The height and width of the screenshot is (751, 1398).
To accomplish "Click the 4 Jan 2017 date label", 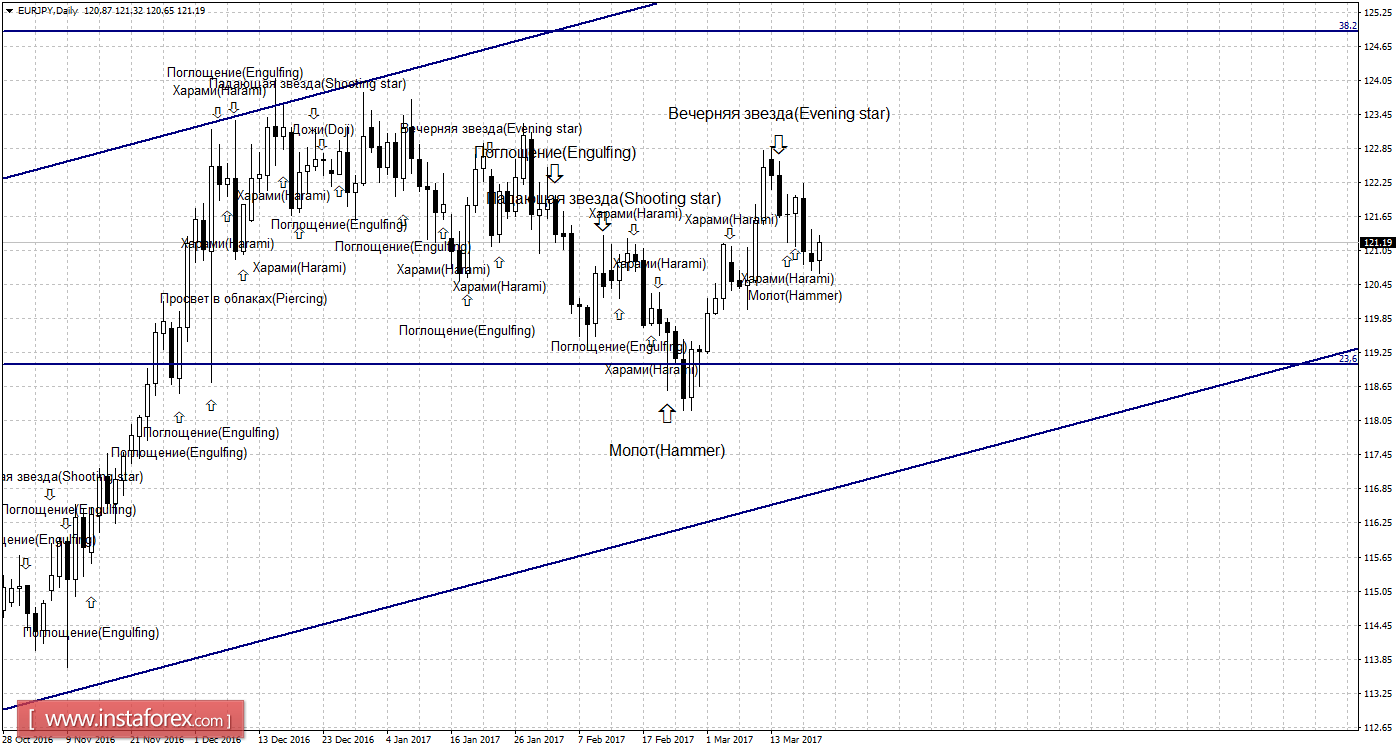I will pos(409,740).
